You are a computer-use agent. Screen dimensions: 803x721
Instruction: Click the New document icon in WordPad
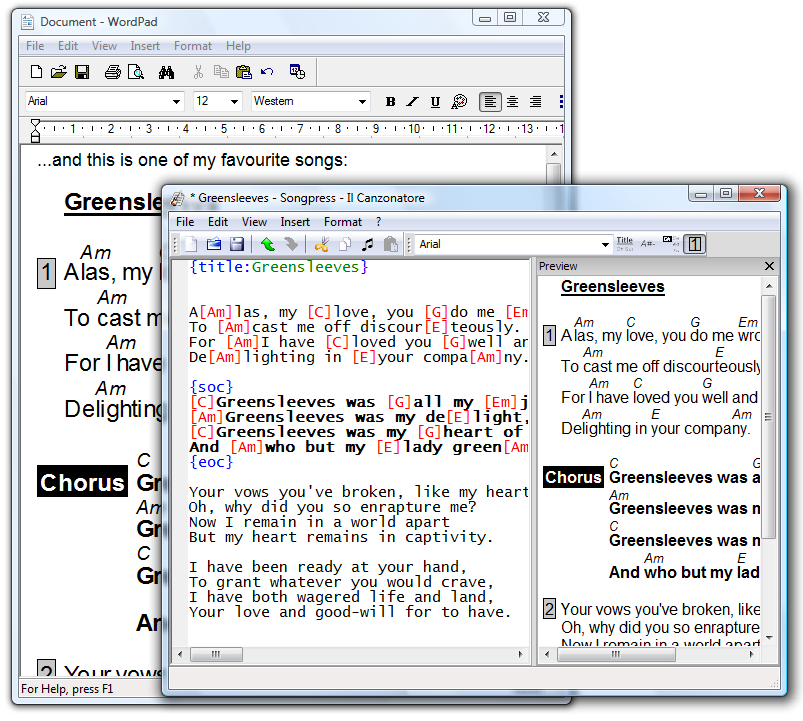point(36,72)
